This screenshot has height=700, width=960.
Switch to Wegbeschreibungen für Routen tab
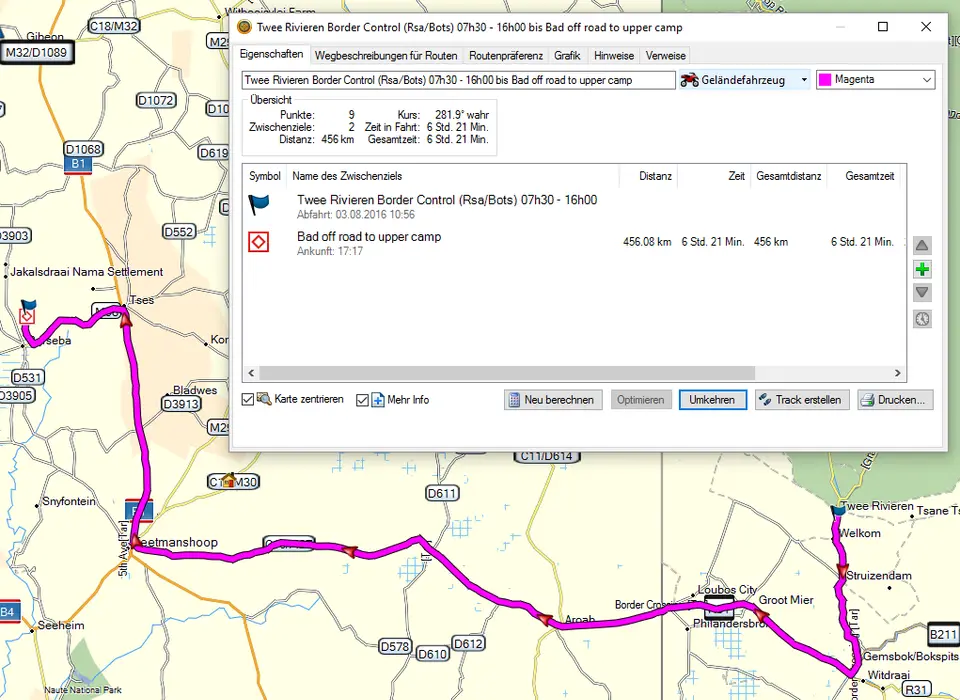(x=386, y=56)
